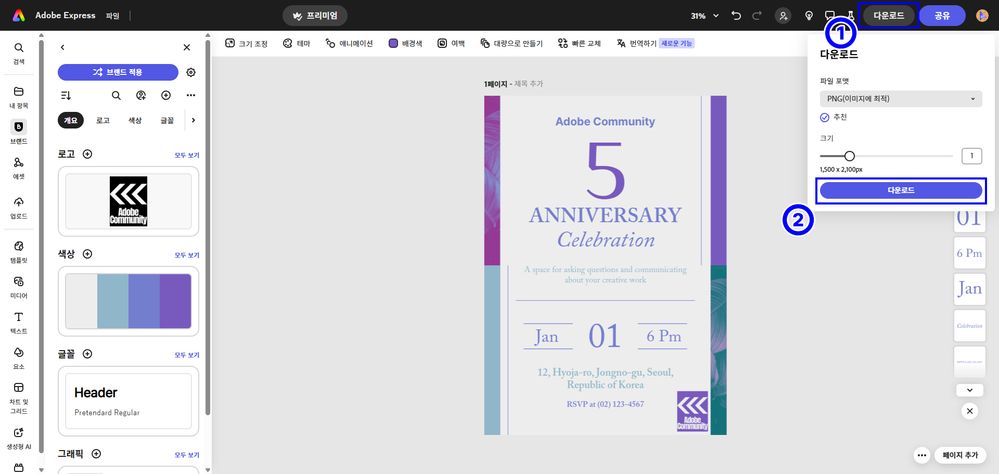Open brand settings gear icon
This screenshot has height=474, width=999.
click(190, 73)
